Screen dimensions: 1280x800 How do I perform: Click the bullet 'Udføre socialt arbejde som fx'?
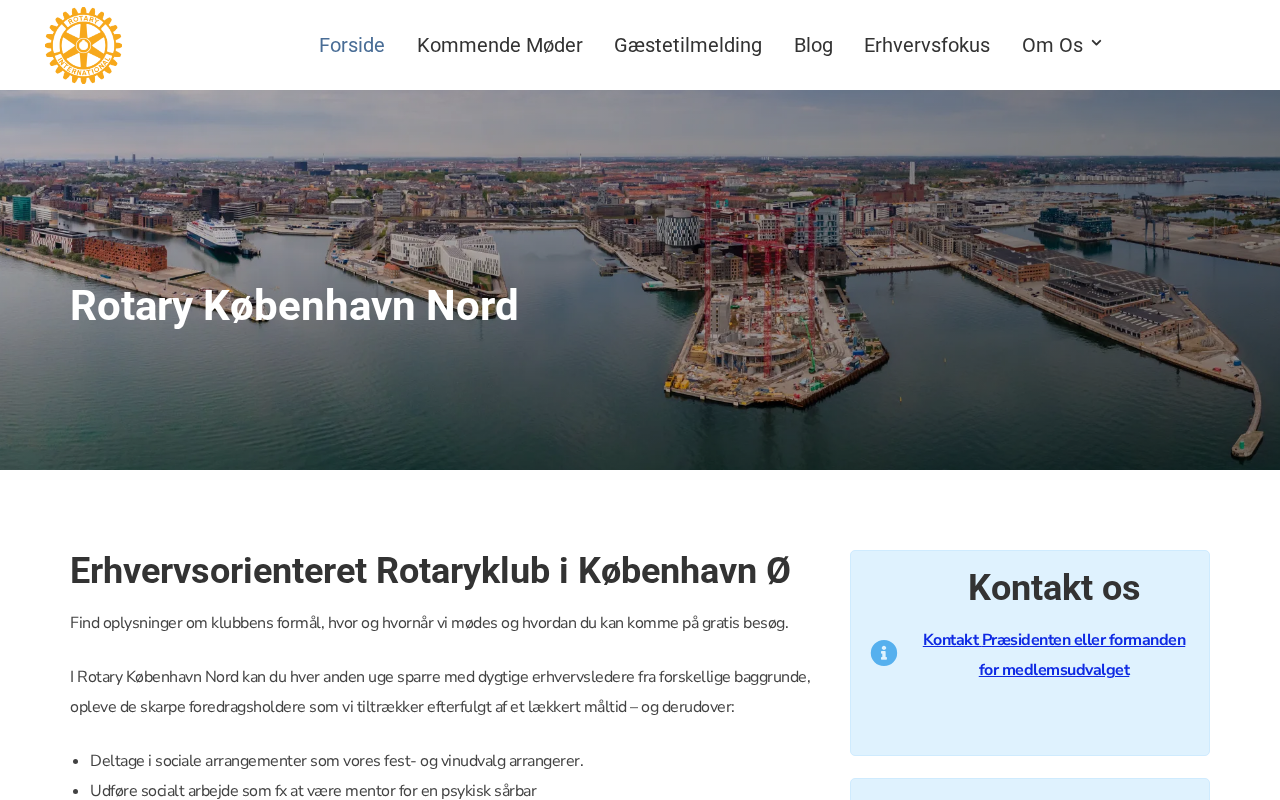(313, 790)
